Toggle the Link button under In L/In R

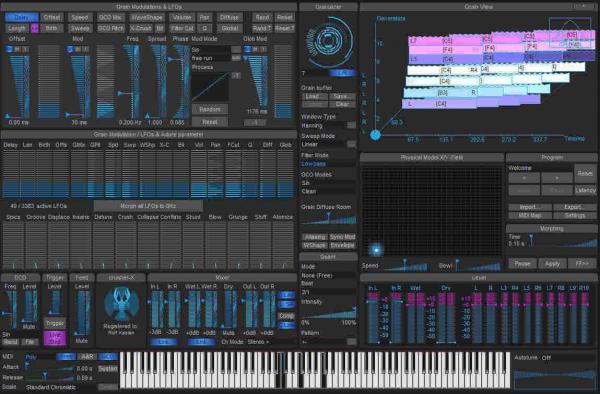pos(164,342)
